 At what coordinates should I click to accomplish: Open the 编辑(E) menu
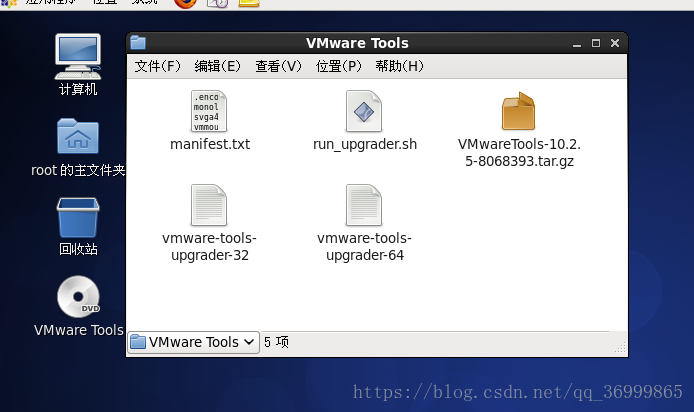218,66
